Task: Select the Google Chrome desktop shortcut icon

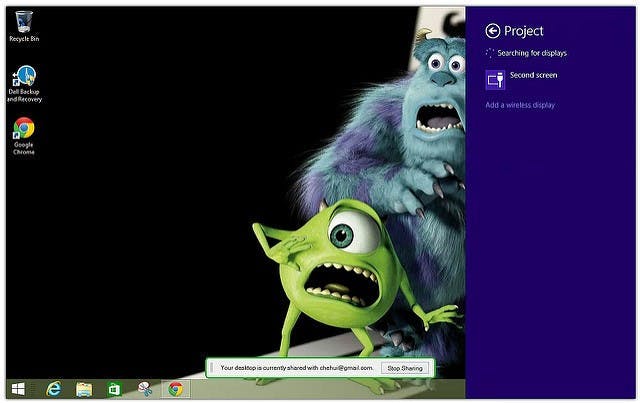Action: [24, 128]
